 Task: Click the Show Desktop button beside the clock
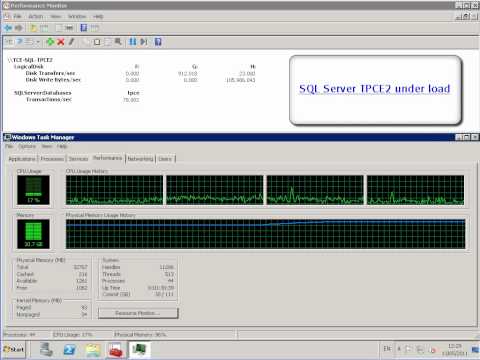(475, 350)
